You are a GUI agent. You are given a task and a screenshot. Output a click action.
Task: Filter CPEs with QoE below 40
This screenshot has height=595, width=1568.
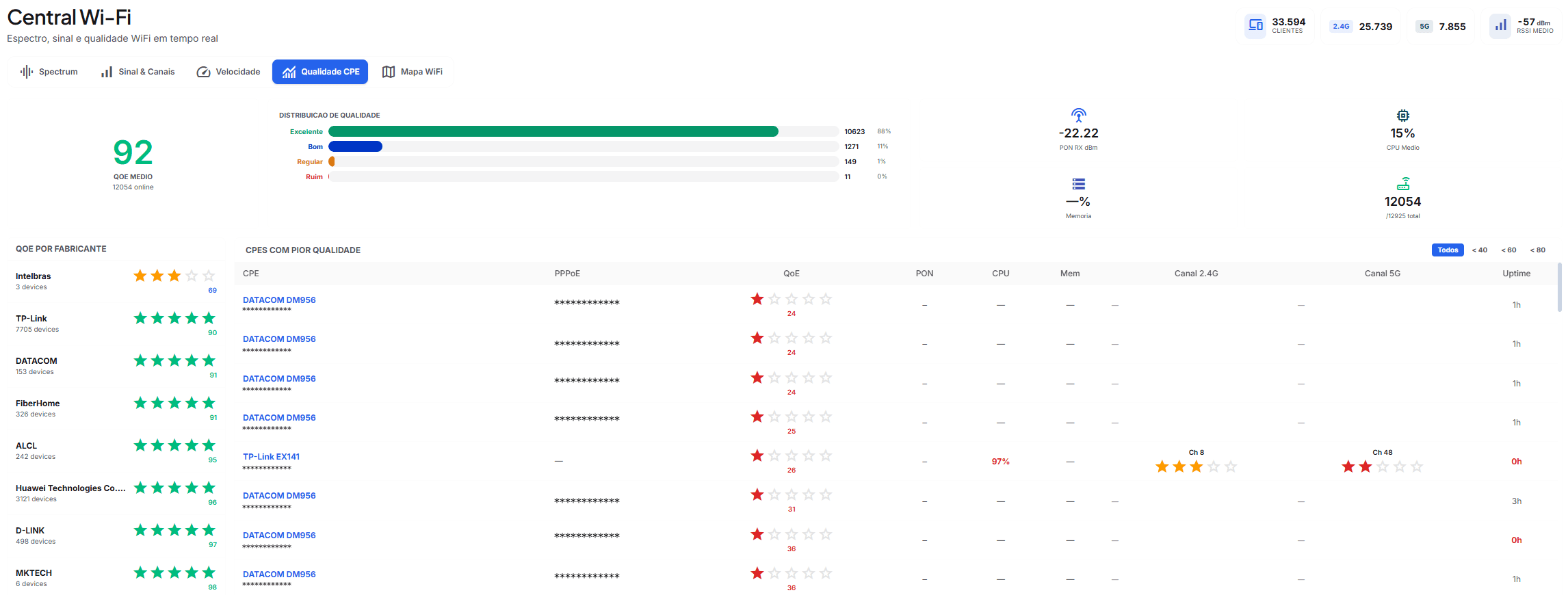[x=1480, y=250]
